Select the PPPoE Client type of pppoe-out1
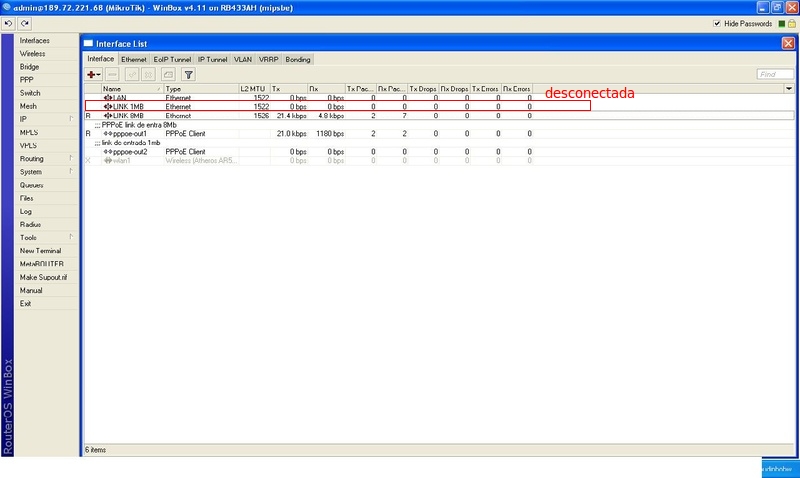The height and width of the screenshot is (478, 800). tap(185, 134)
